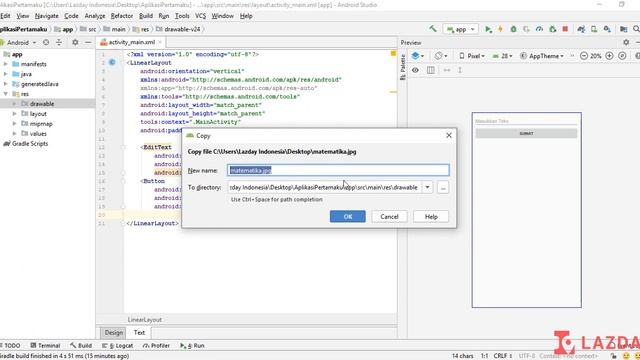Click the Apply Changes lightning icon
This screenshot has width=640, height=360.
[x=500, y=29]
